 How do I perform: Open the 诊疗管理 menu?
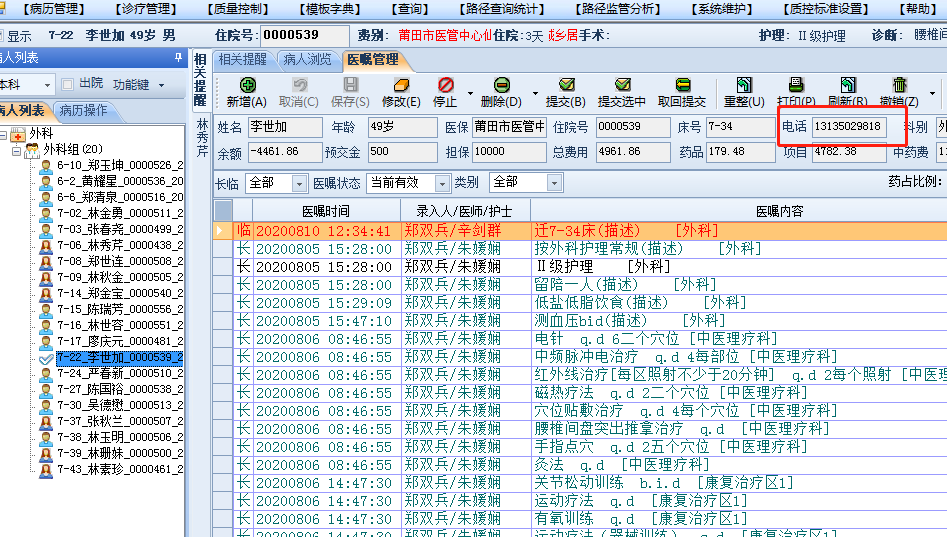(146, 9)
